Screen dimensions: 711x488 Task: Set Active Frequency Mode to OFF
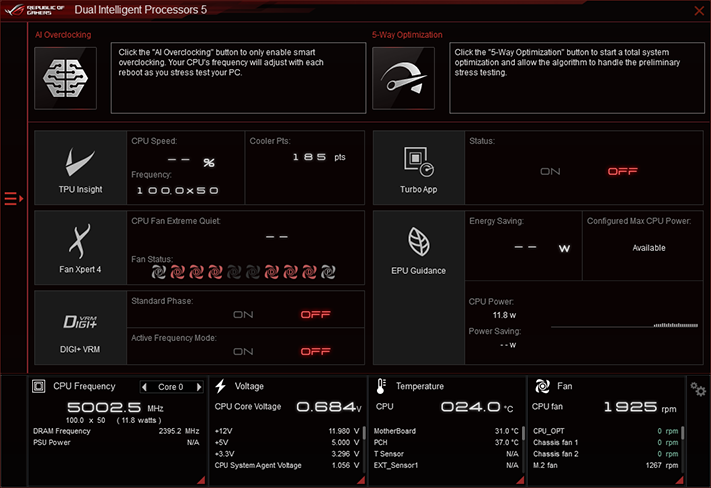click(x=316, y=351)
